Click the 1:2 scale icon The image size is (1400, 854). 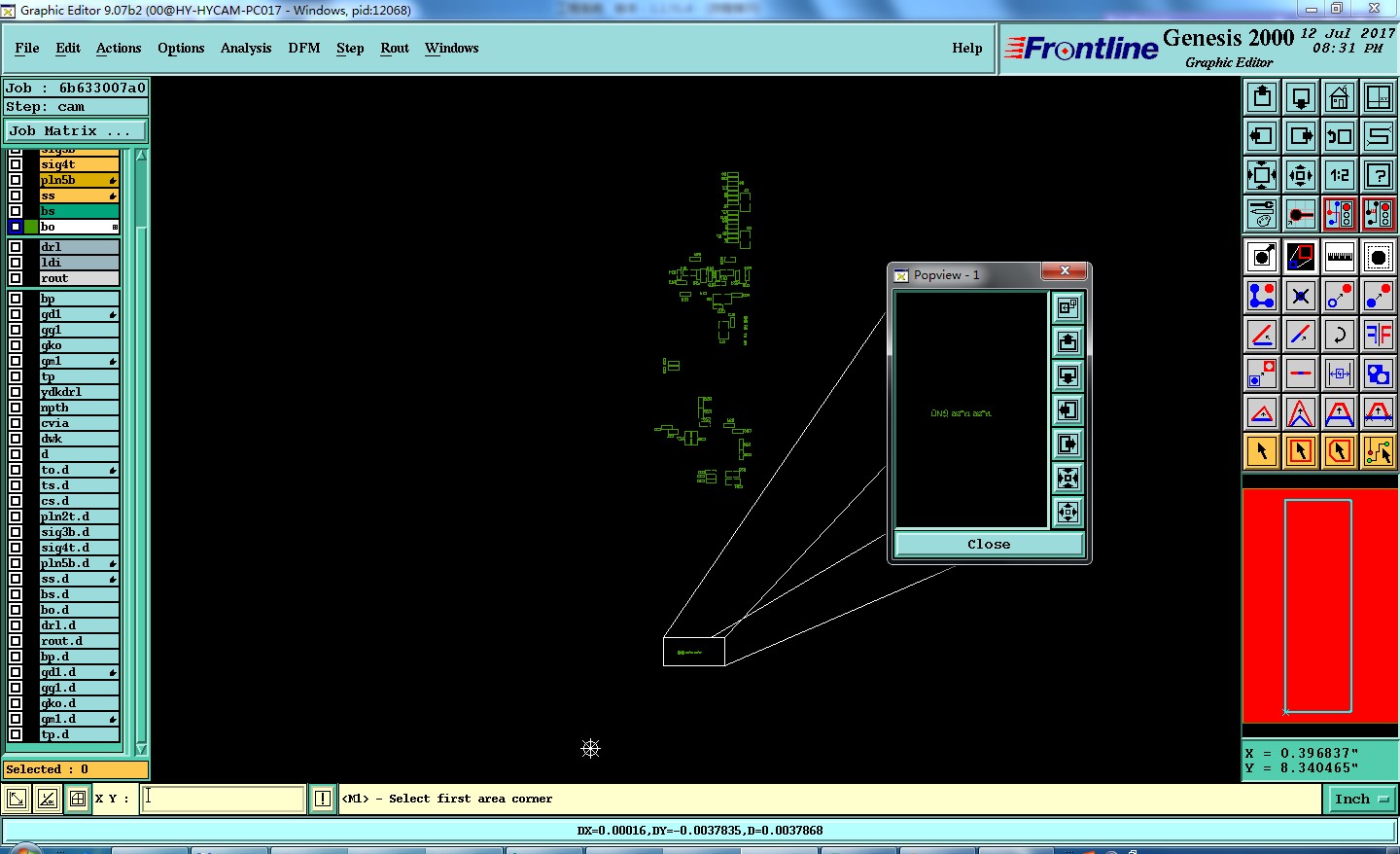pyautogui.click(x=1340, y=175)
